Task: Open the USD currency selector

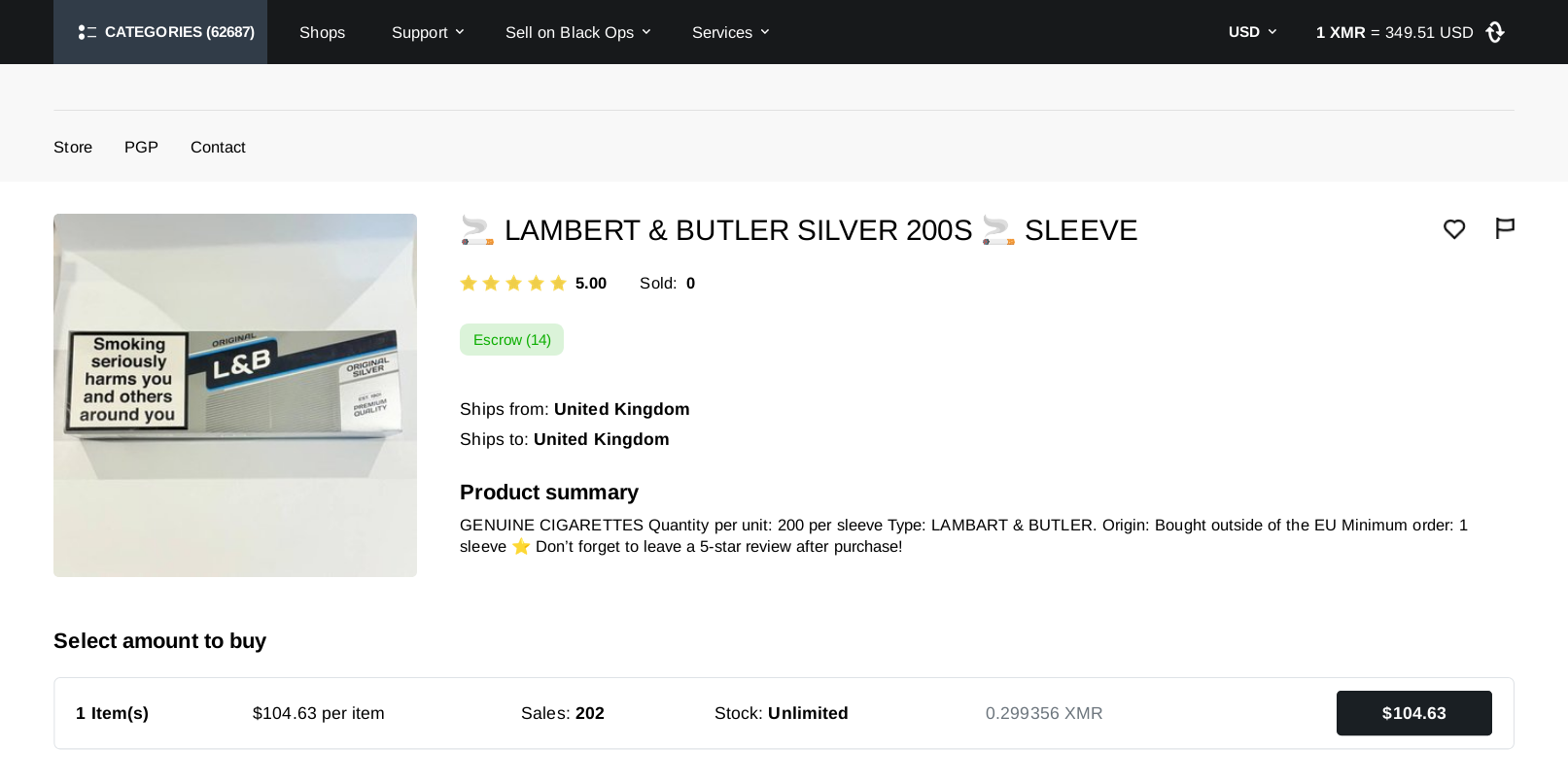Action: pyautogui.click(x=1251, y=32)
